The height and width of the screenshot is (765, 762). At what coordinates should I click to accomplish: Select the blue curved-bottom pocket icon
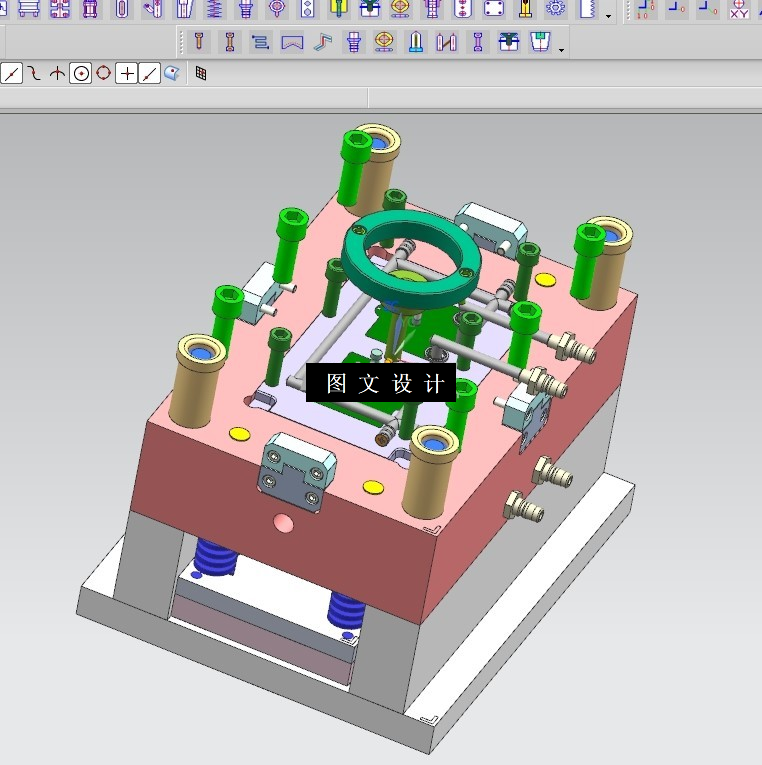[292, 43]
